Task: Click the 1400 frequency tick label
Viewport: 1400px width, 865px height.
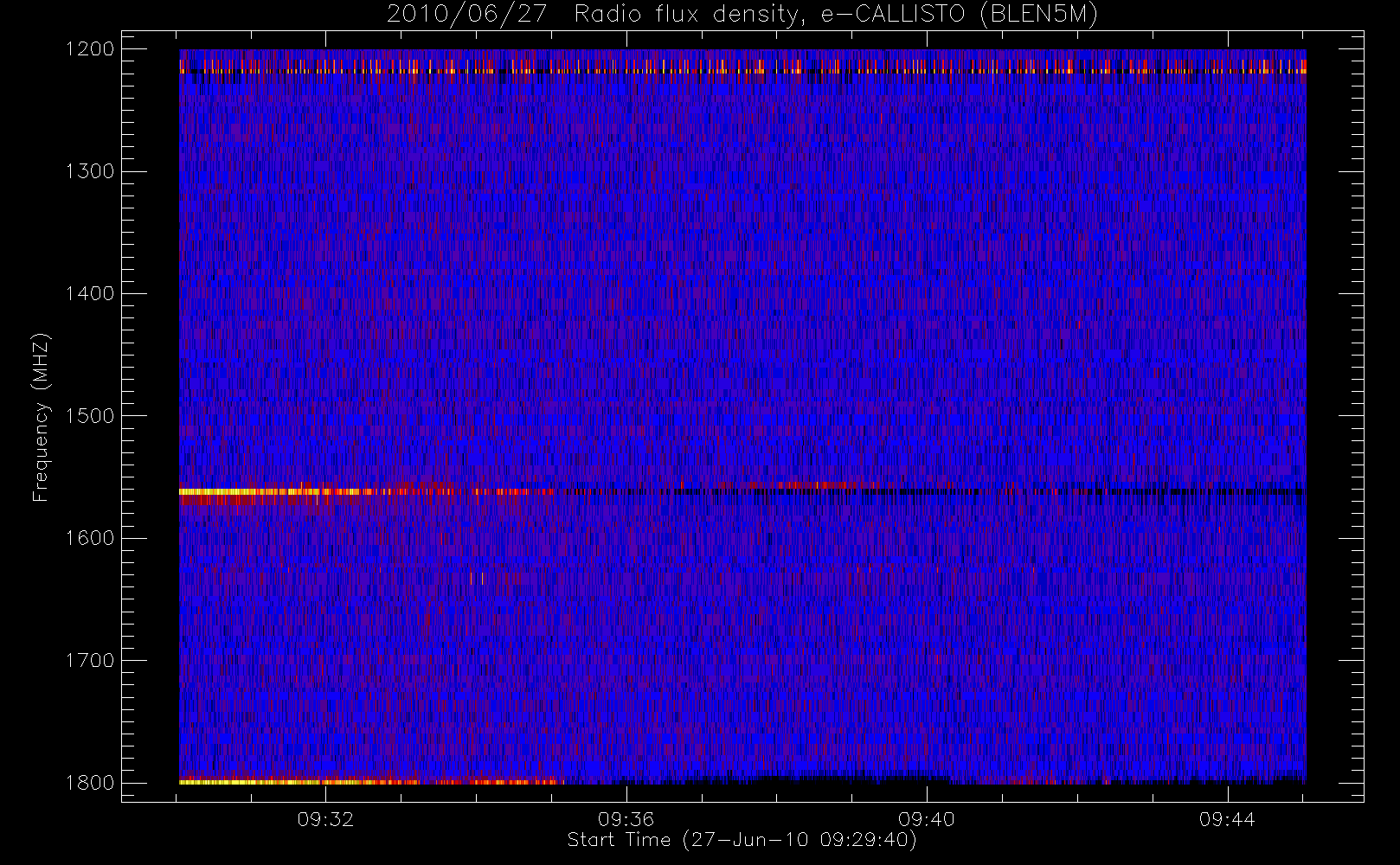Action: click(90, 293)
